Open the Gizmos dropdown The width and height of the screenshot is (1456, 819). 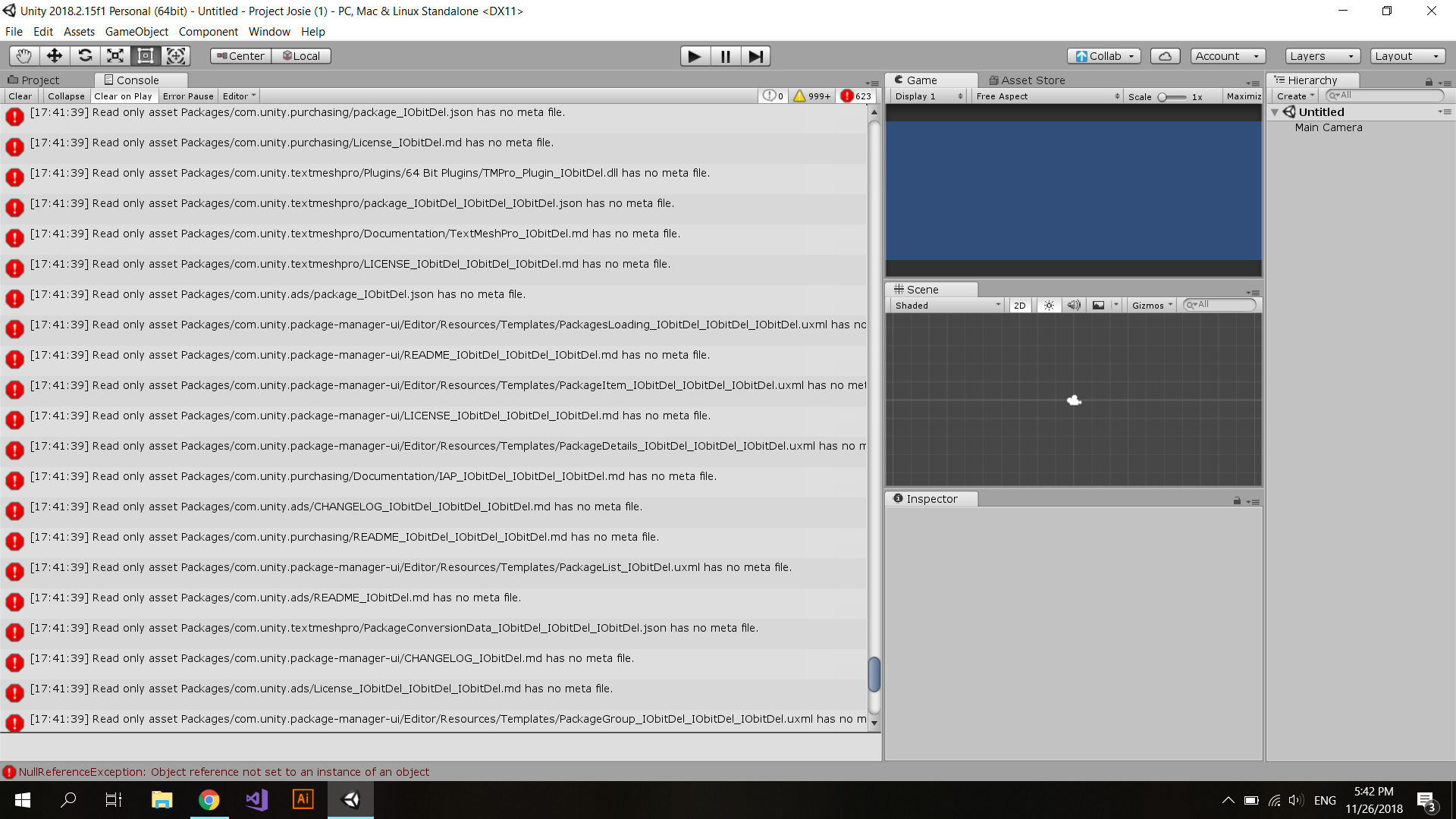coord(1152,306)
